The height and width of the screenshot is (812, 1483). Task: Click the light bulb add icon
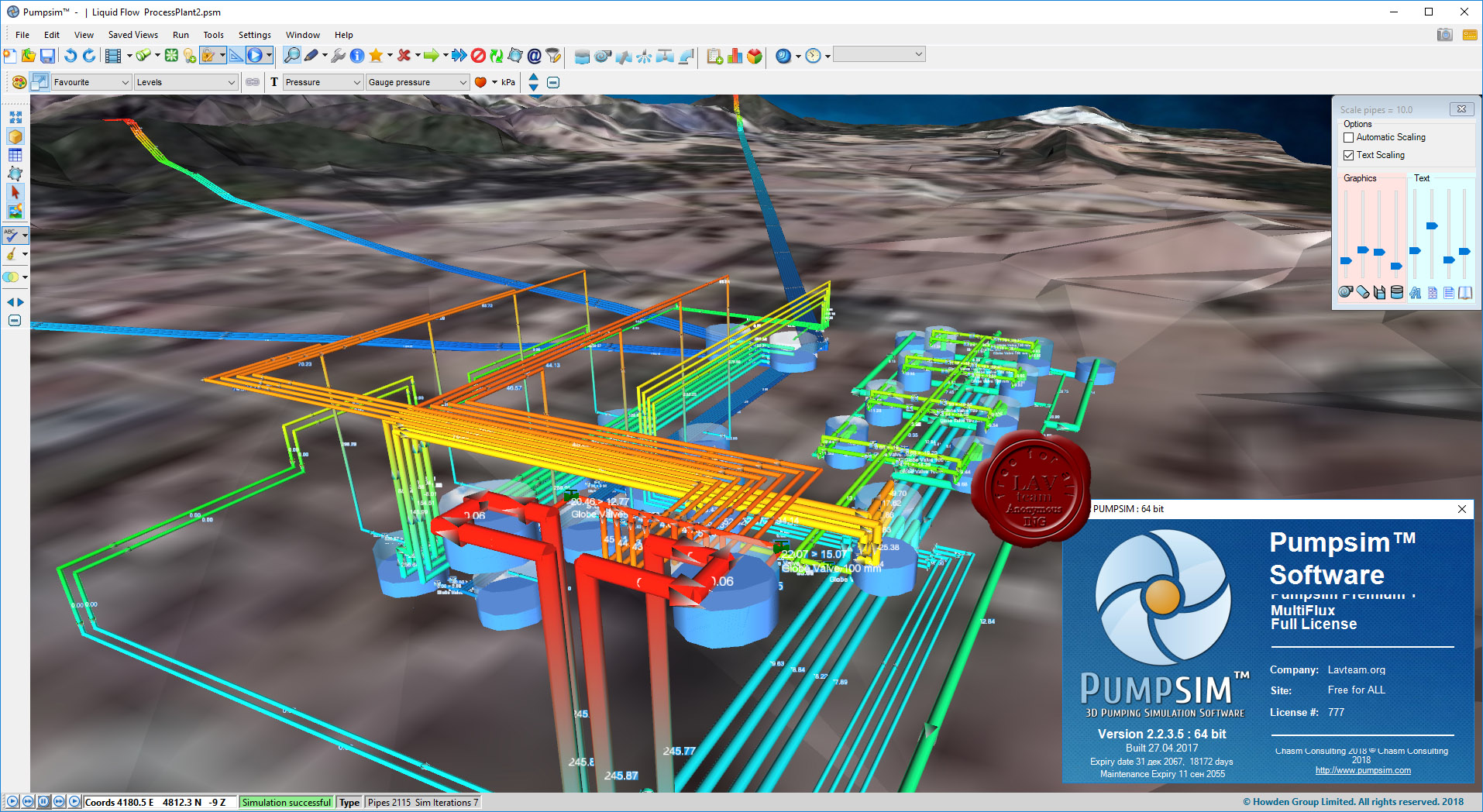[x=190, y=56]
